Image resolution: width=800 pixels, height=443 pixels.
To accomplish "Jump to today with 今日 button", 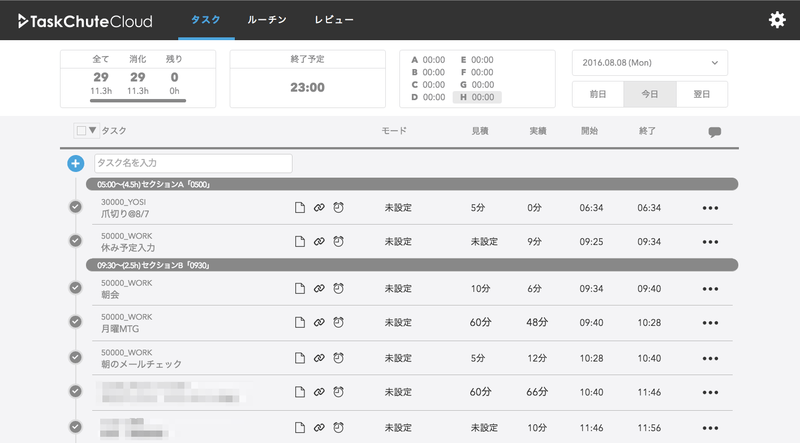I will 649,94.
